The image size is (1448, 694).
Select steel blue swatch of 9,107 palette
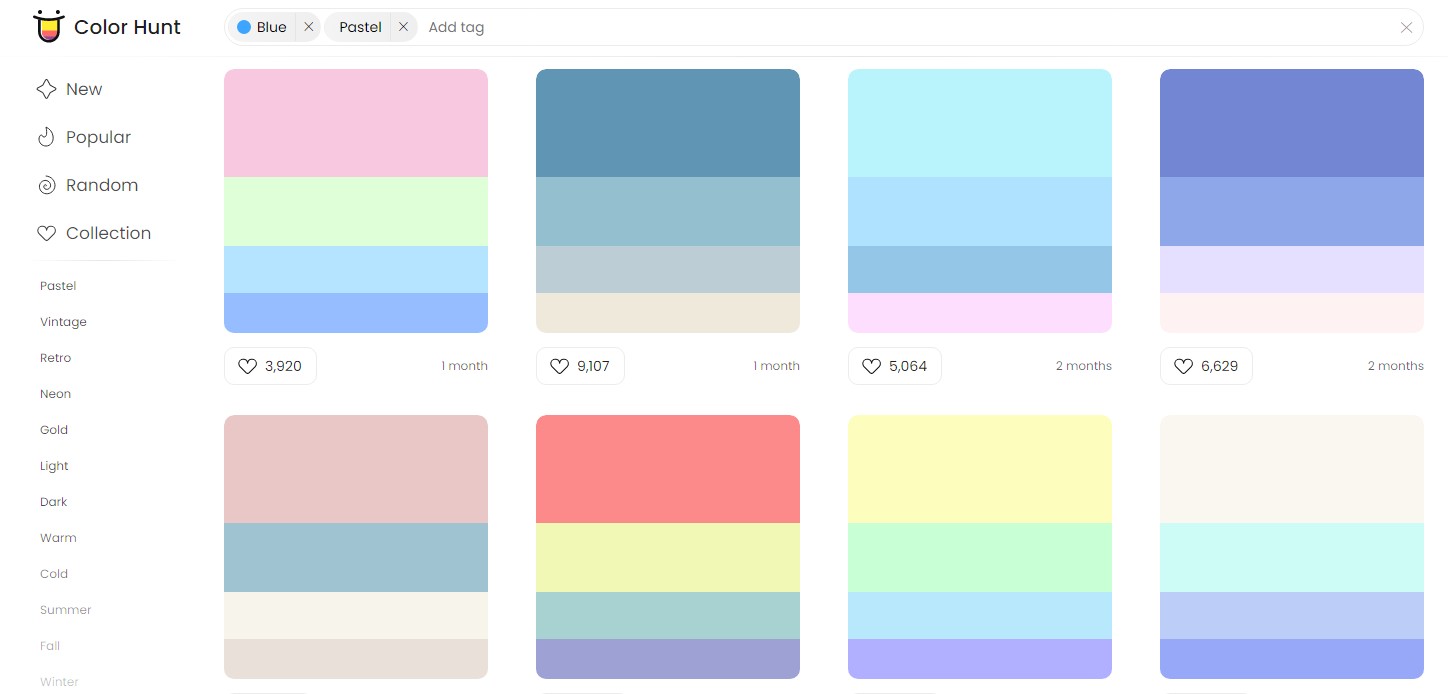668,123
